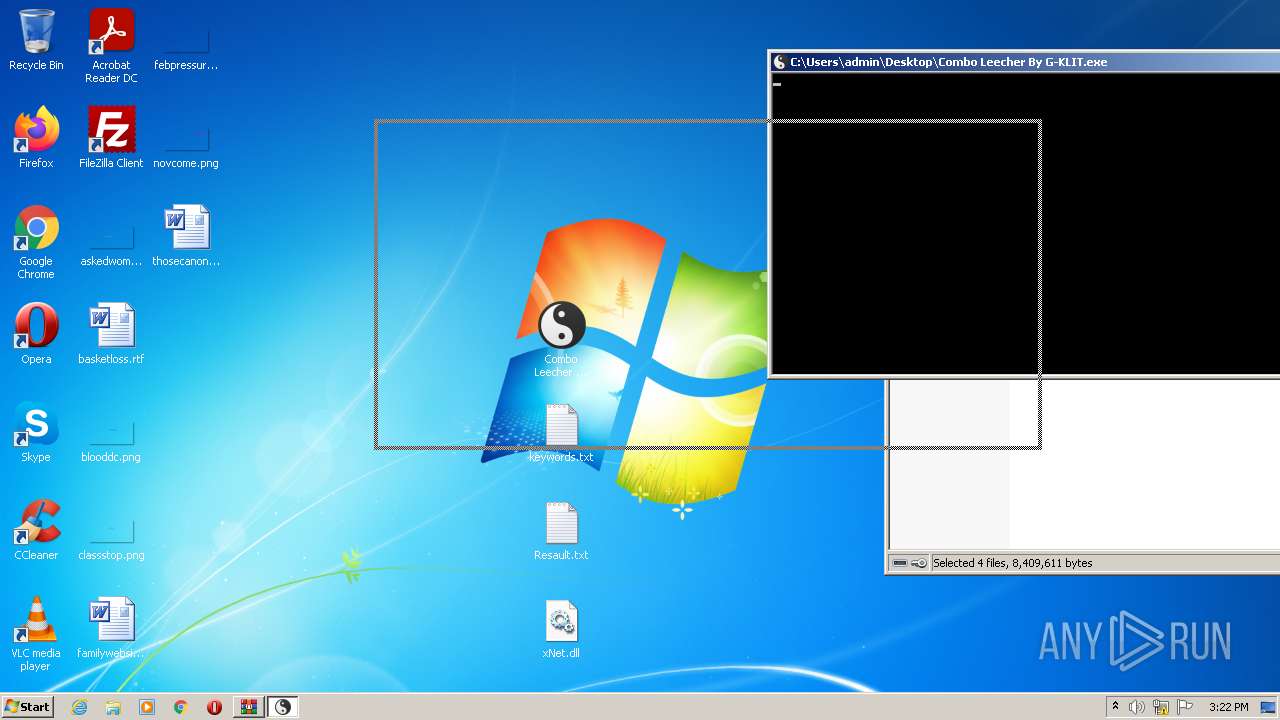The image size is (1280, 720).
Task: Select the FileZilla Client shortcut
Action: coord(111,138)
